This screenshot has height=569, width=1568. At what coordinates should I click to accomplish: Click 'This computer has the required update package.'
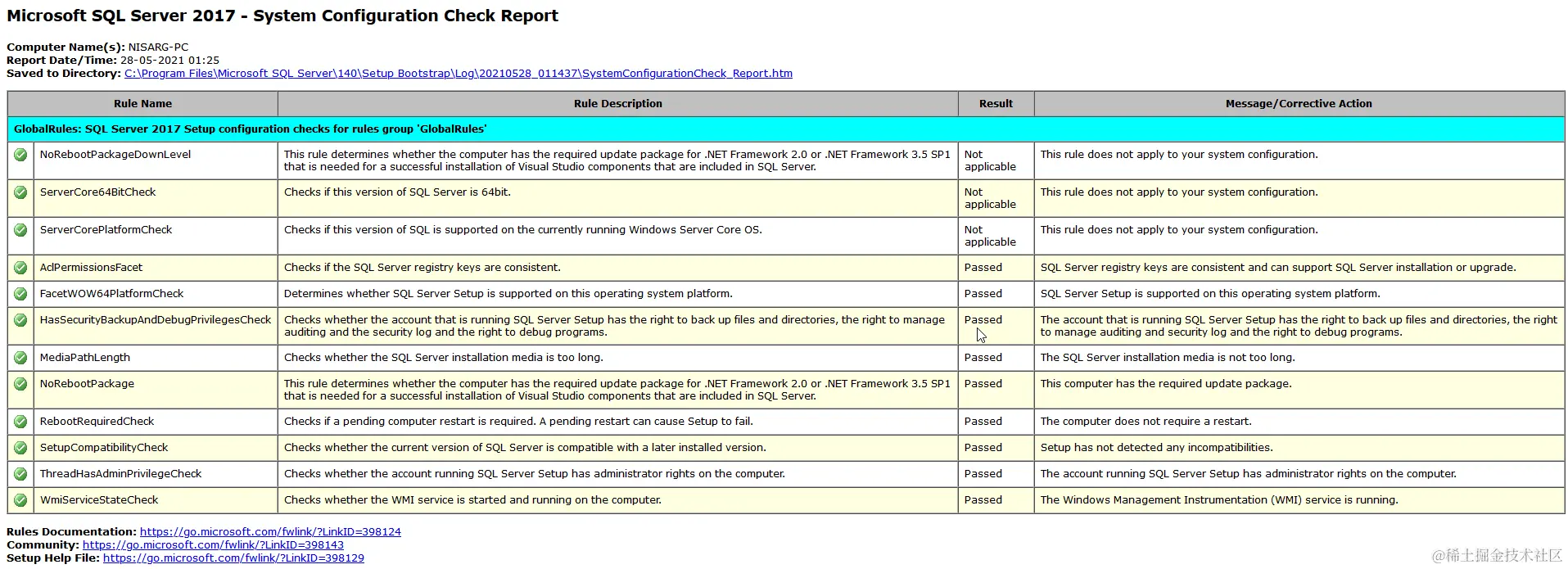(1166, 384)
